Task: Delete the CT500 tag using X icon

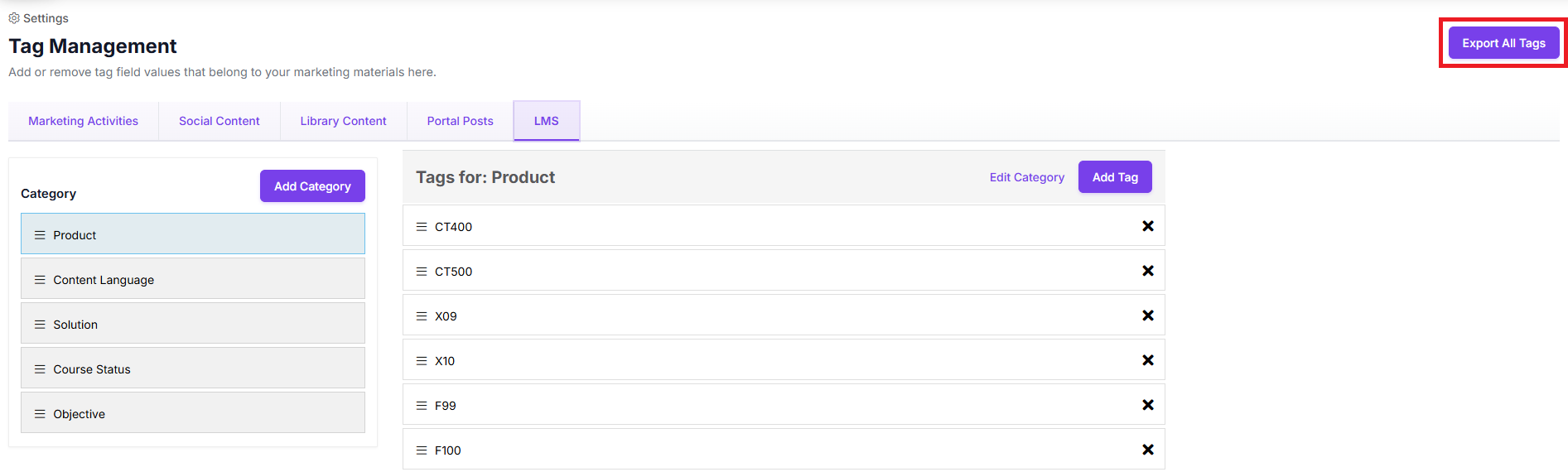Action: tap(1147, 271)
